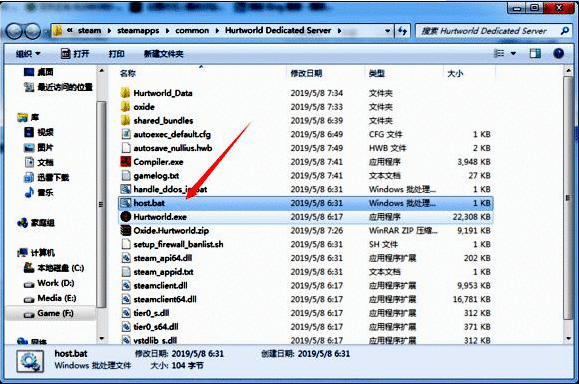The height and width of the screenshot is (384, 579).
Task: Select 计算机 in navigation pane
Action: tap(36, 253)
